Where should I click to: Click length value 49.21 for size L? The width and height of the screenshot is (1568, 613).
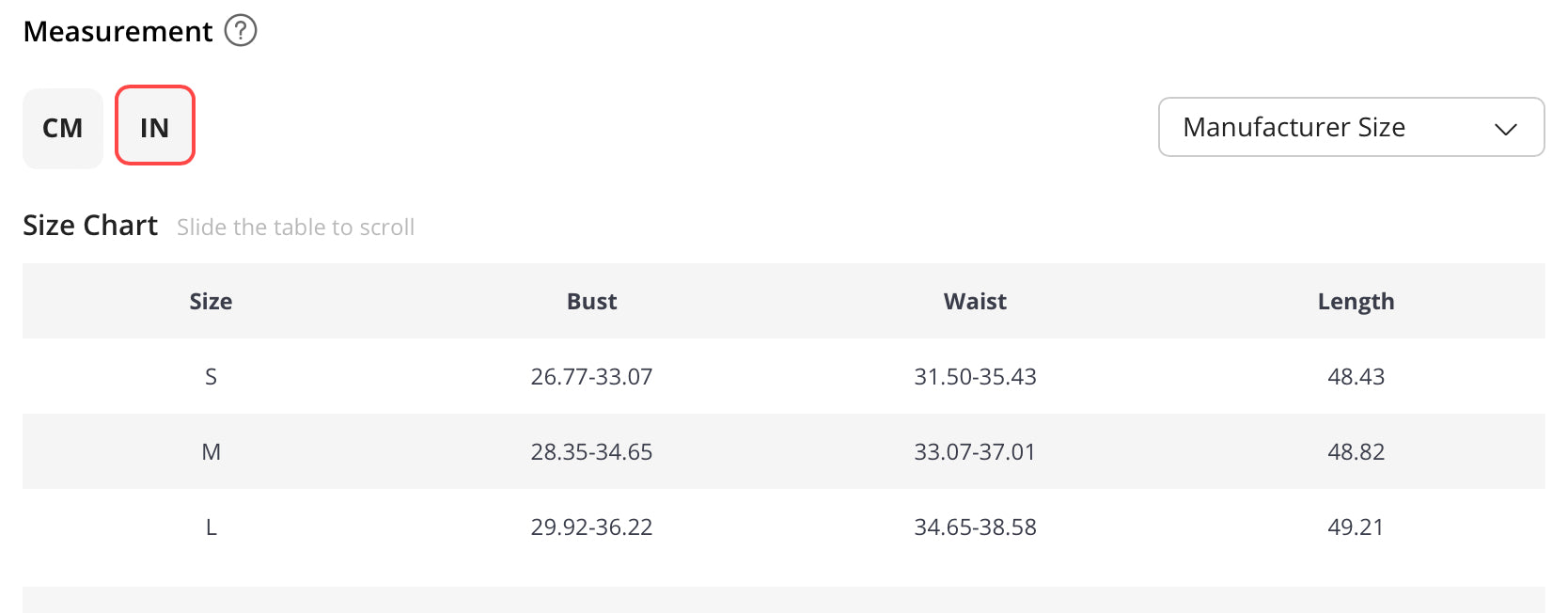(1356, 527)
